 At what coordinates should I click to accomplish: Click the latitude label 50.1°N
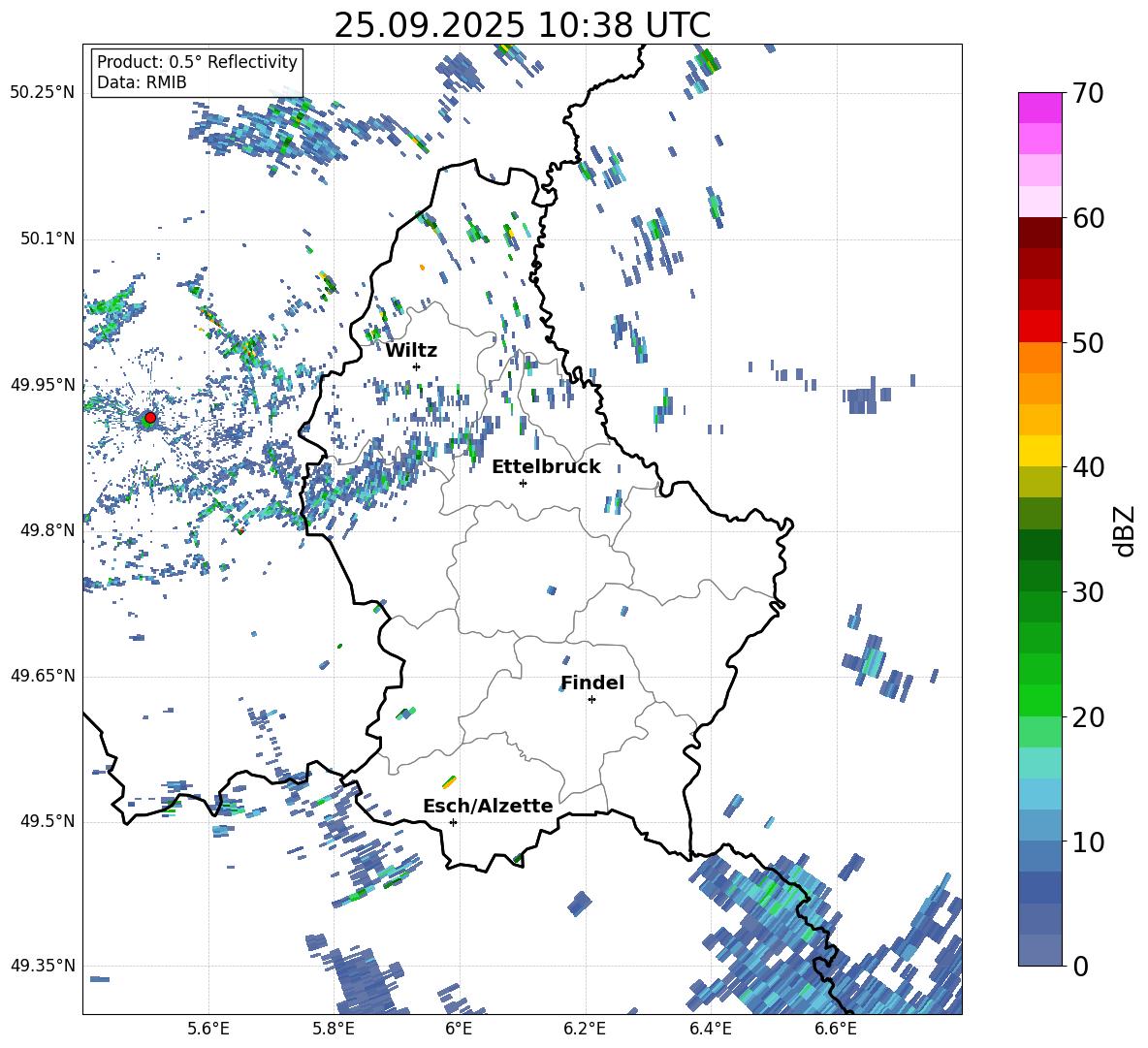(x=48, y=239)
